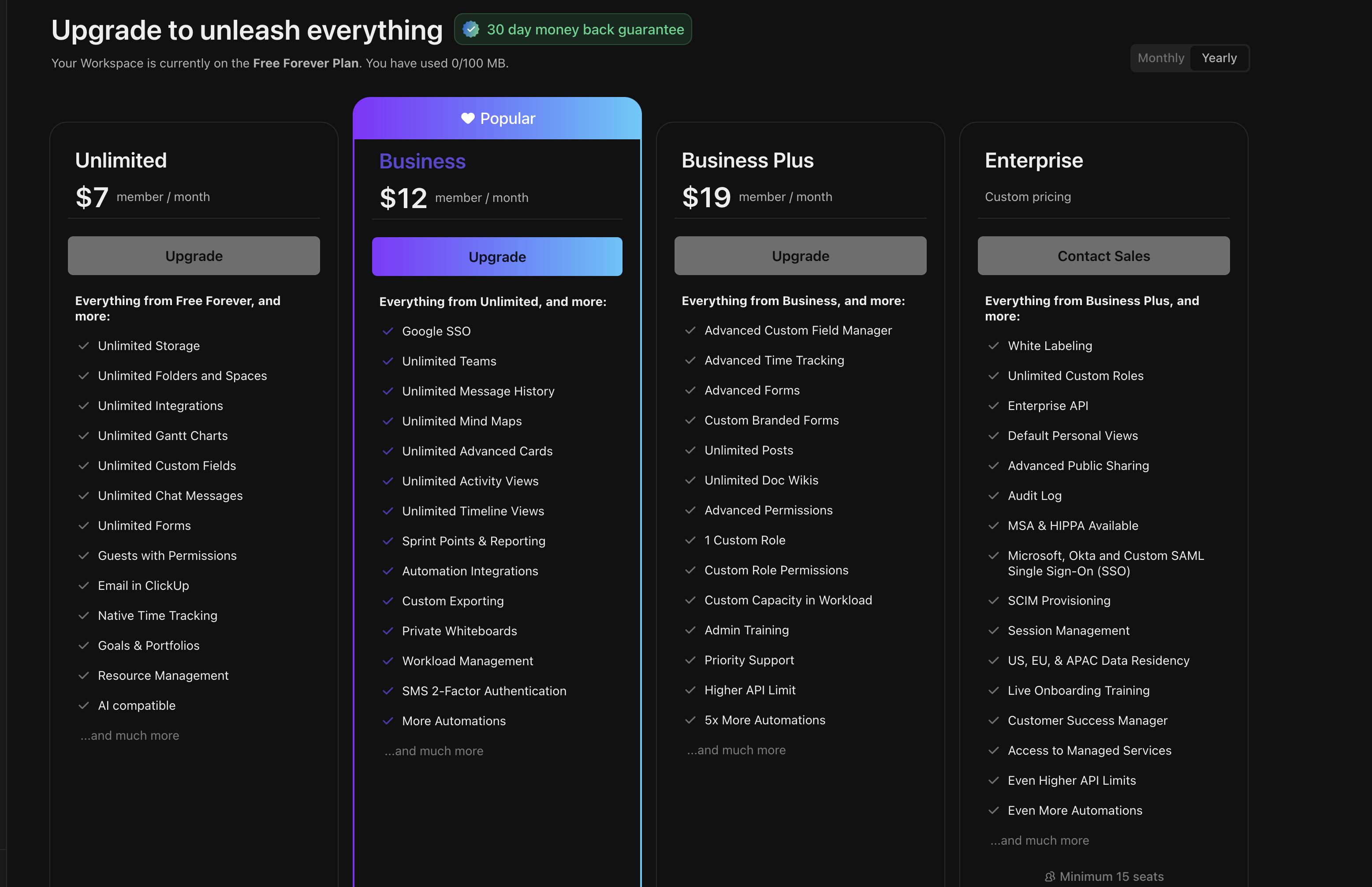1372x887 pixels.
Task: Click 'Workload Management' feature
Action: [x=467, y=661]
